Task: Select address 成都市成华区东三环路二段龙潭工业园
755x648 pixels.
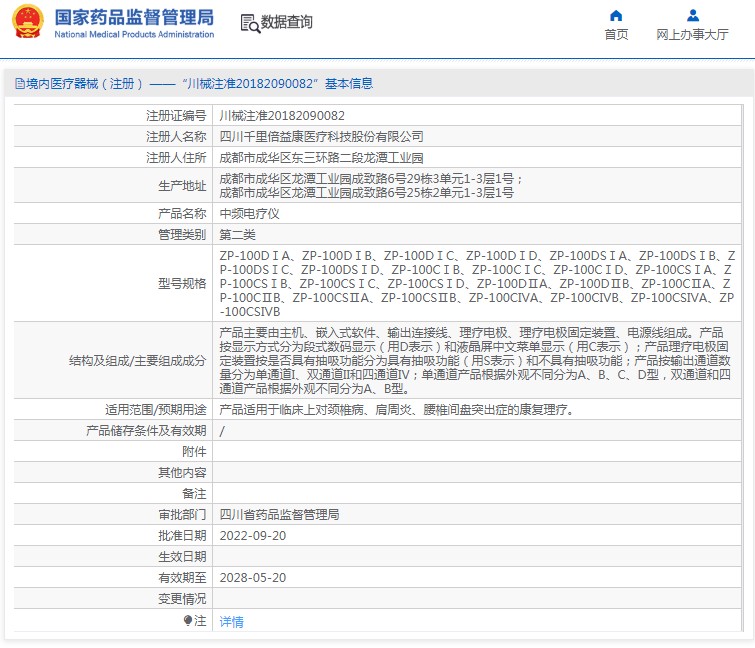Action: coord(322,158)
